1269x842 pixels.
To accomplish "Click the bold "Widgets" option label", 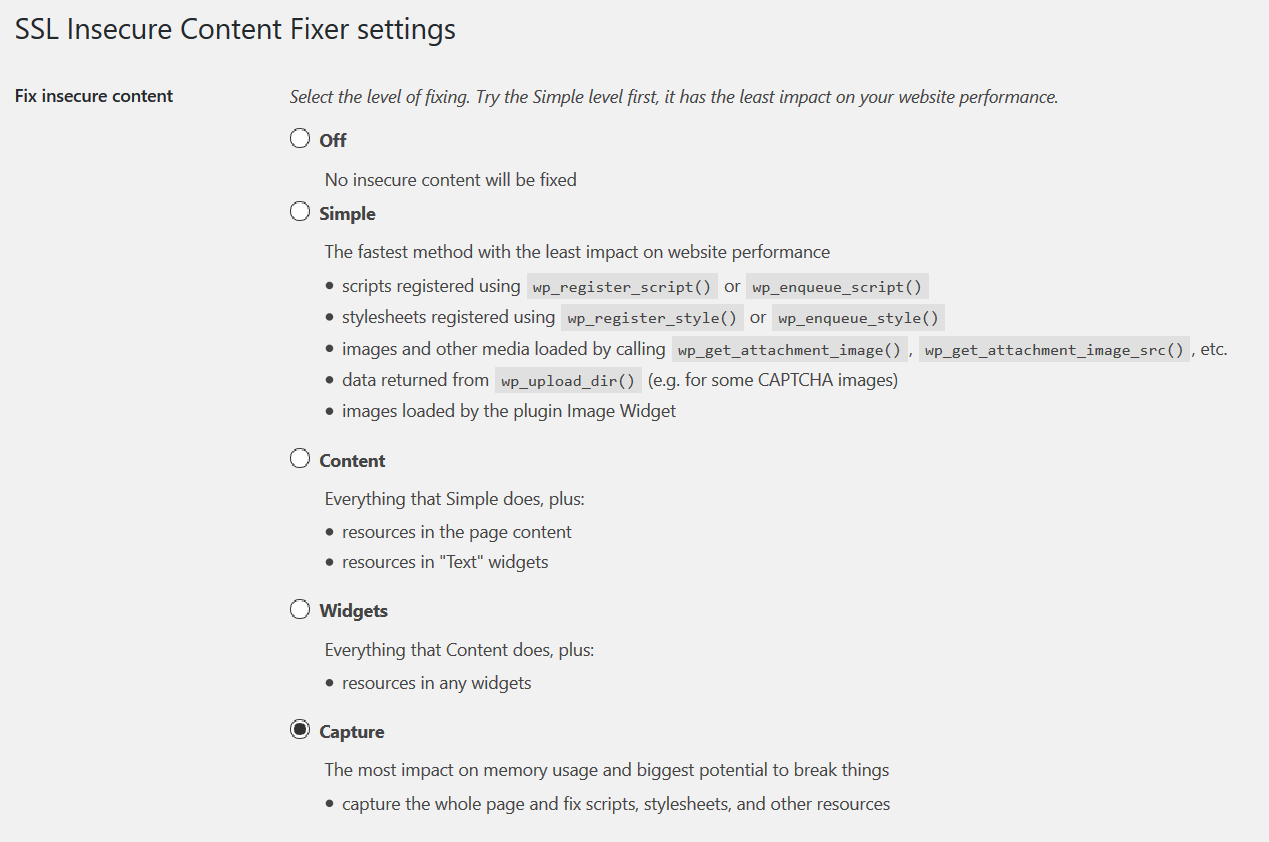I will [353, 611].
